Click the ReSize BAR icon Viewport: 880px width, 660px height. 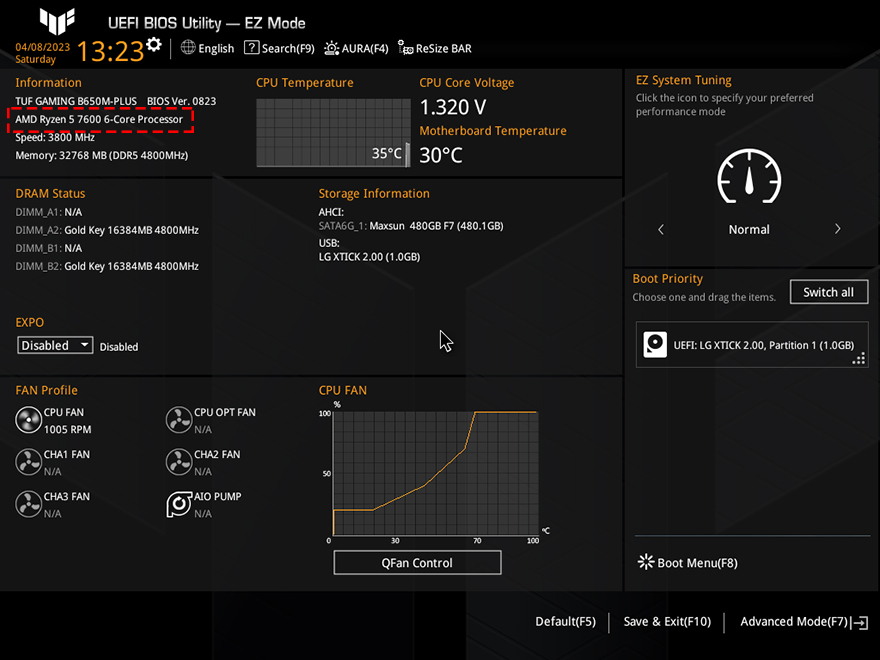point(405,48)
